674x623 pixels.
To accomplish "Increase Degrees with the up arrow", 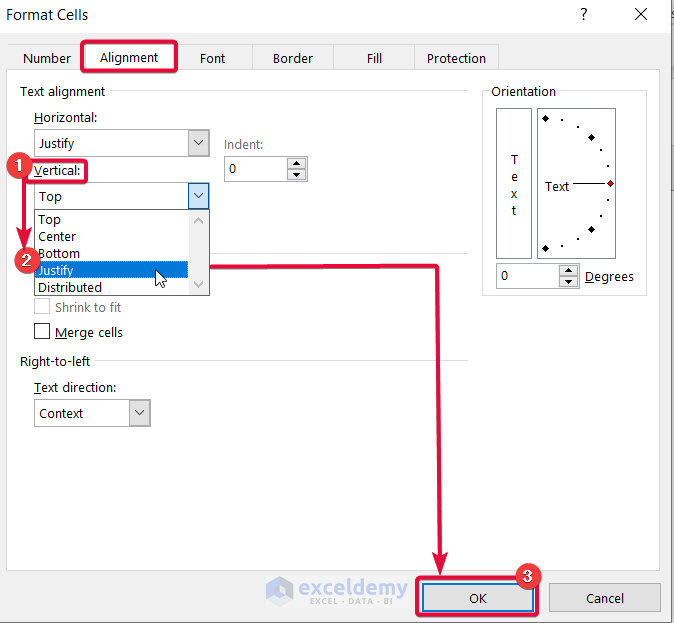I will [x=569, y=270].
